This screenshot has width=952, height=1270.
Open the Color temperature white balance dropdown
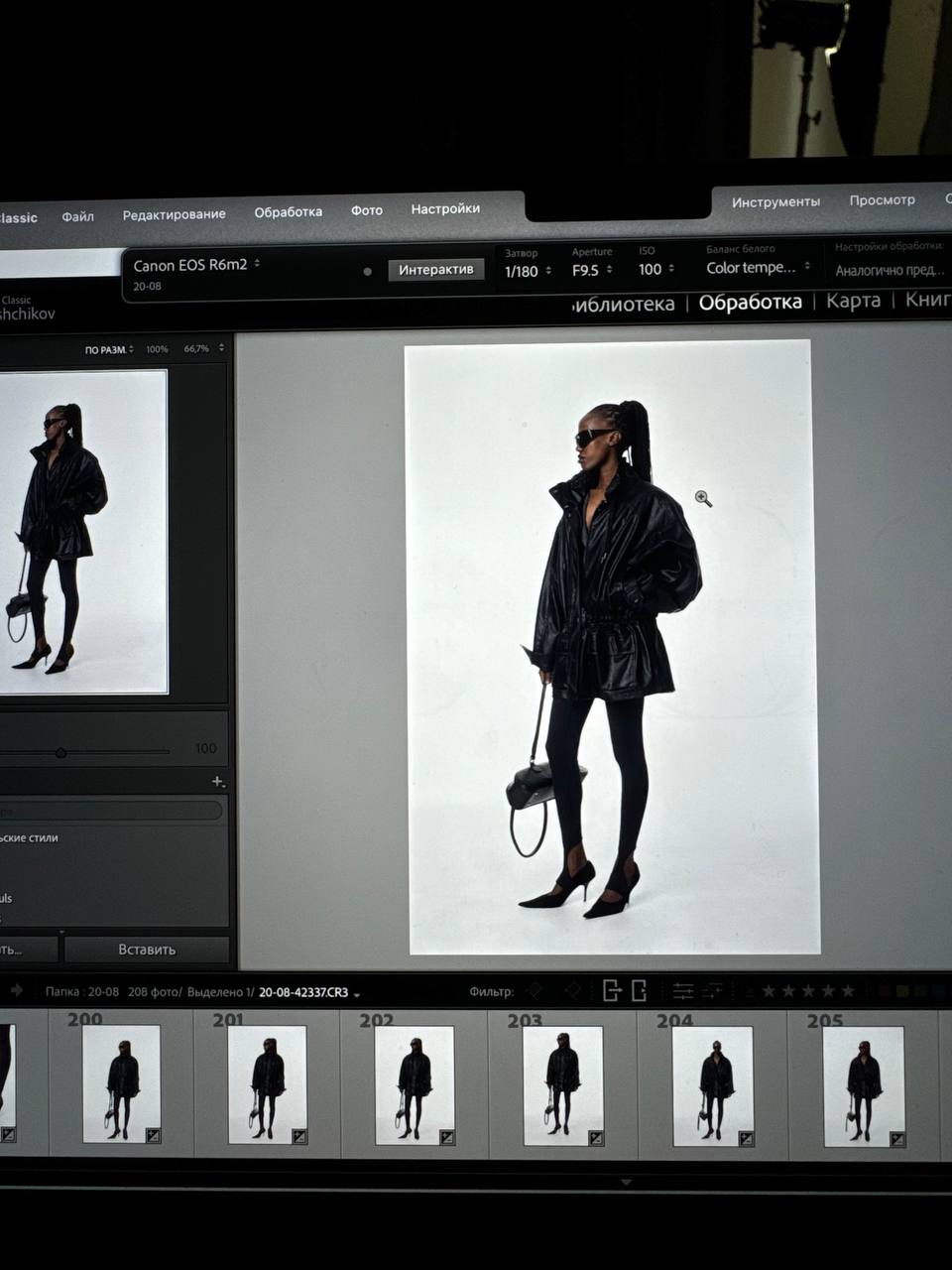tap(759, 267)
